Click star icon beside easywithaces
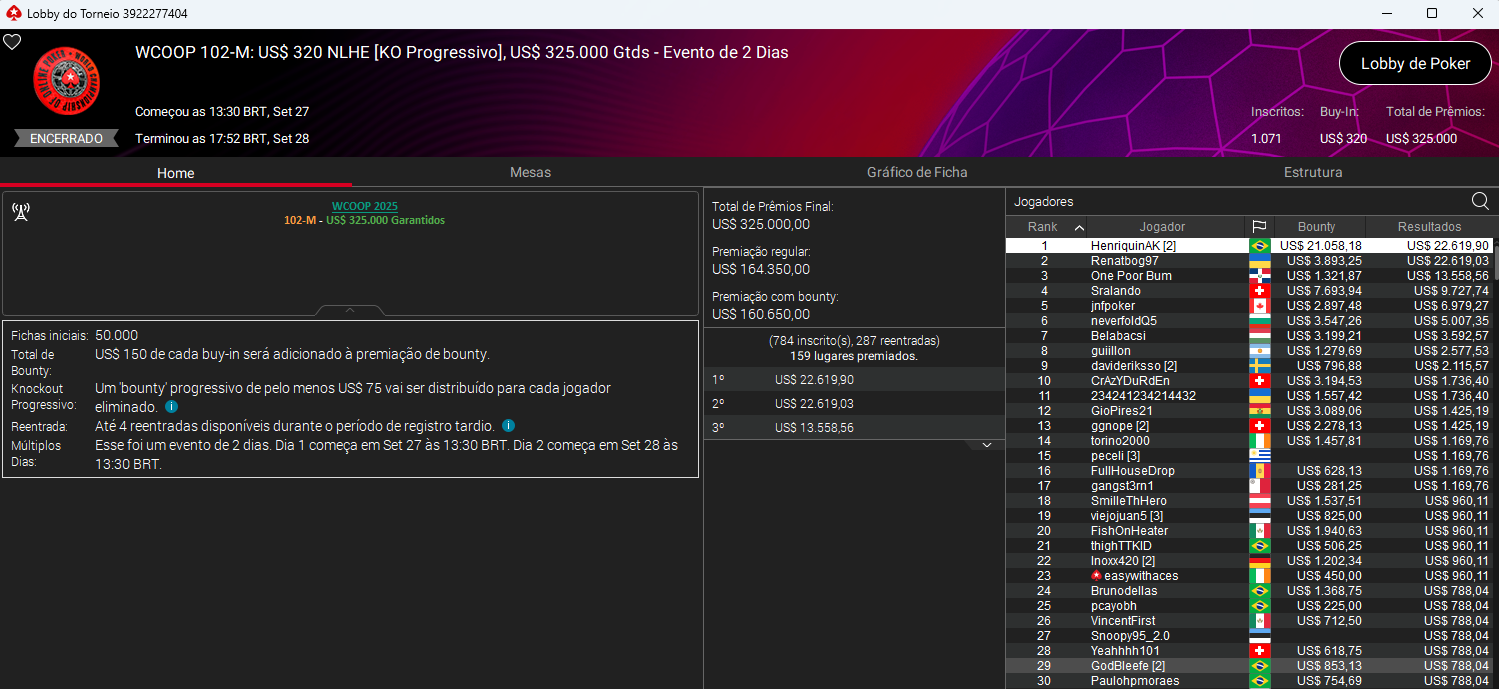 (x=1096, y=576)
